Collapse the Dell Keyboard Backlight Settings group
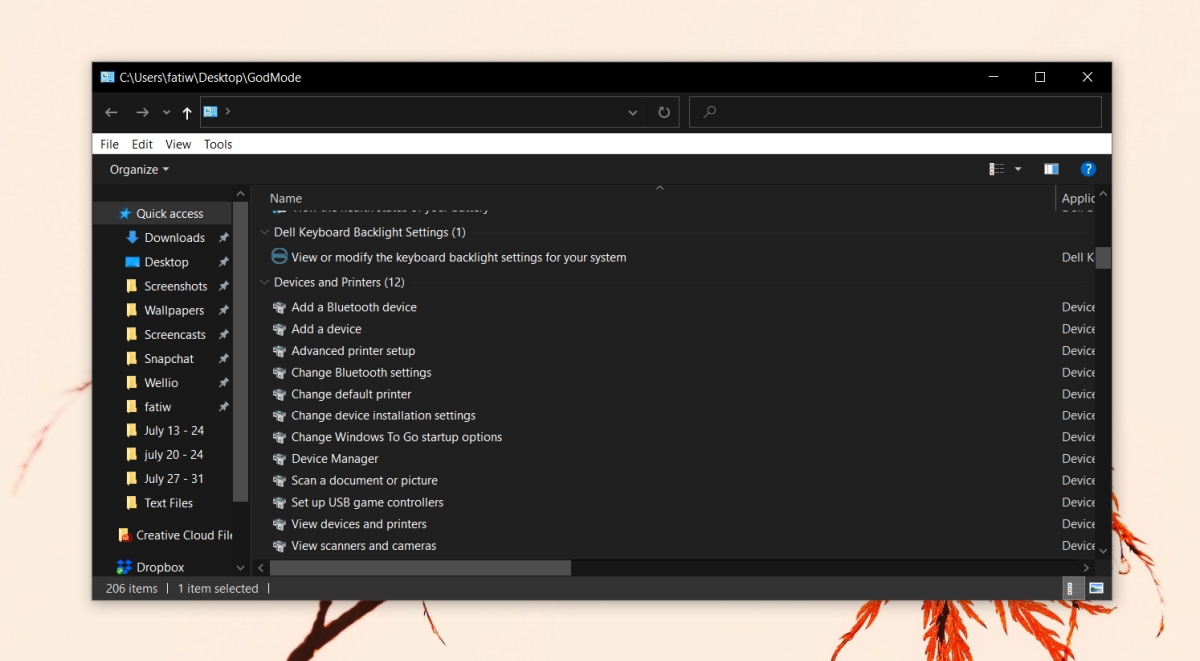Screen dimensions: 1200x661 [265, 231]
